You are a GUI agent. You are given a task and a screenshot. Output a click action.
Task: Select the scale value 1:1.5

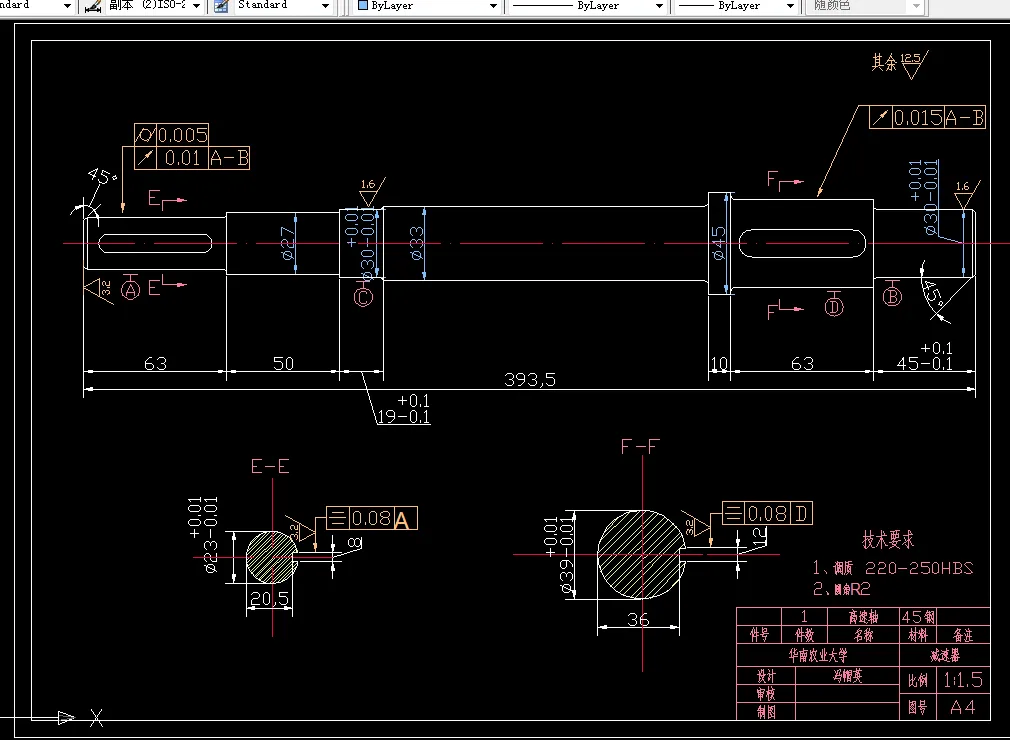[963, 679]
